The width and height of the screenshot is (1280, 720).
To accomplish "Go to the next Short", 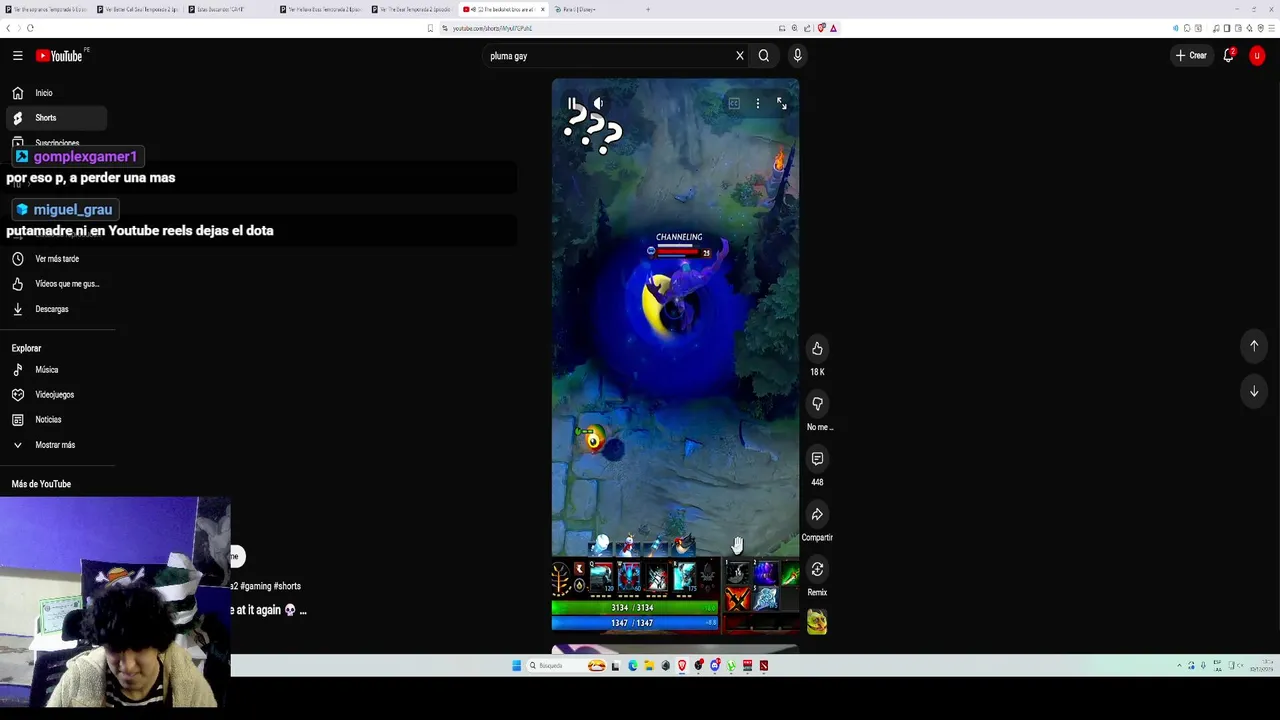I will [1254, 391].
